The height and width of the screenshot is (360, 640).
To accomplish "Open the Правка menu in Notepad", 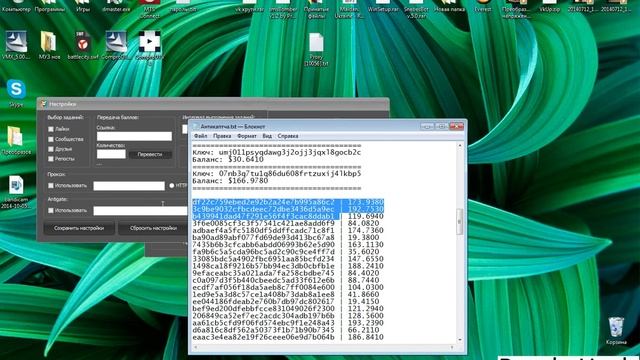I will pos(222,136).
